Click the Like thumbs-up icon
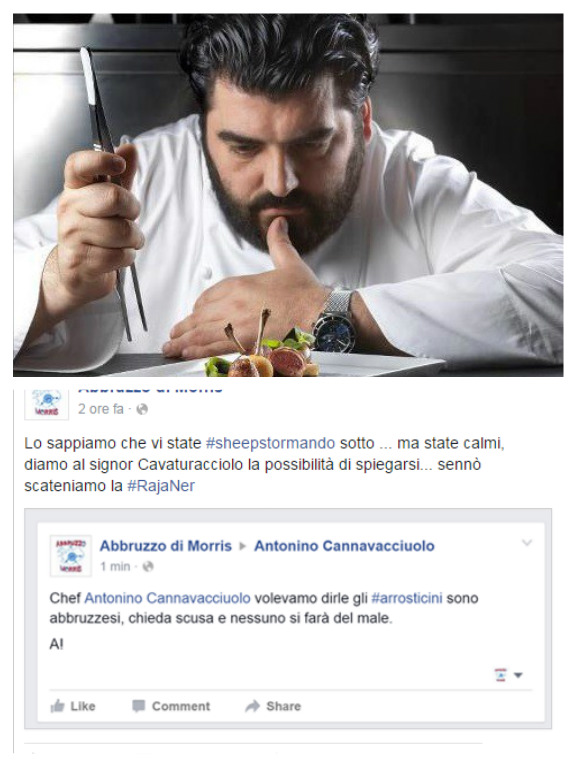 [58, 705]
